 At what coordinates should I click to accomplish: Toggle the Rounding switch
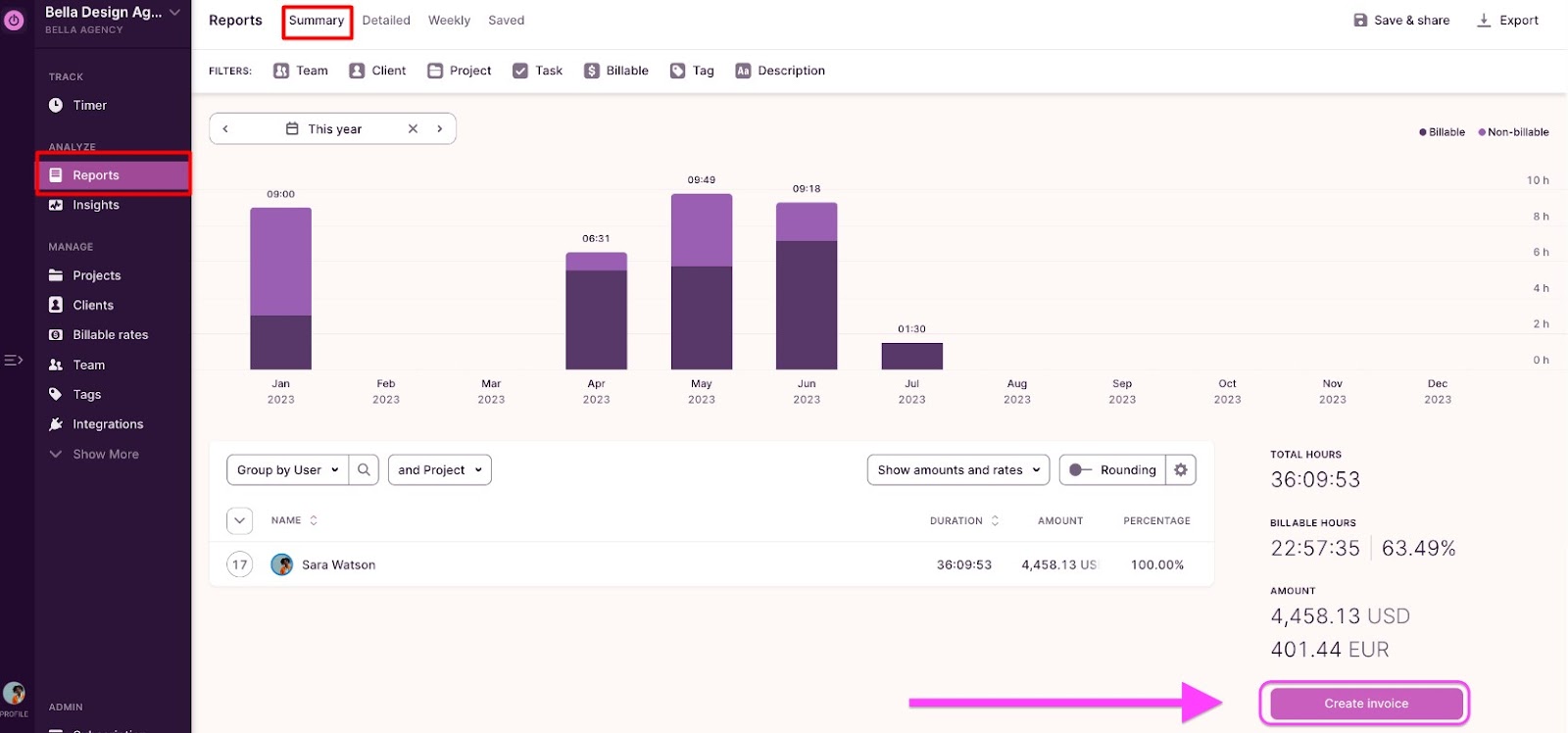(x=1080, y=470)
